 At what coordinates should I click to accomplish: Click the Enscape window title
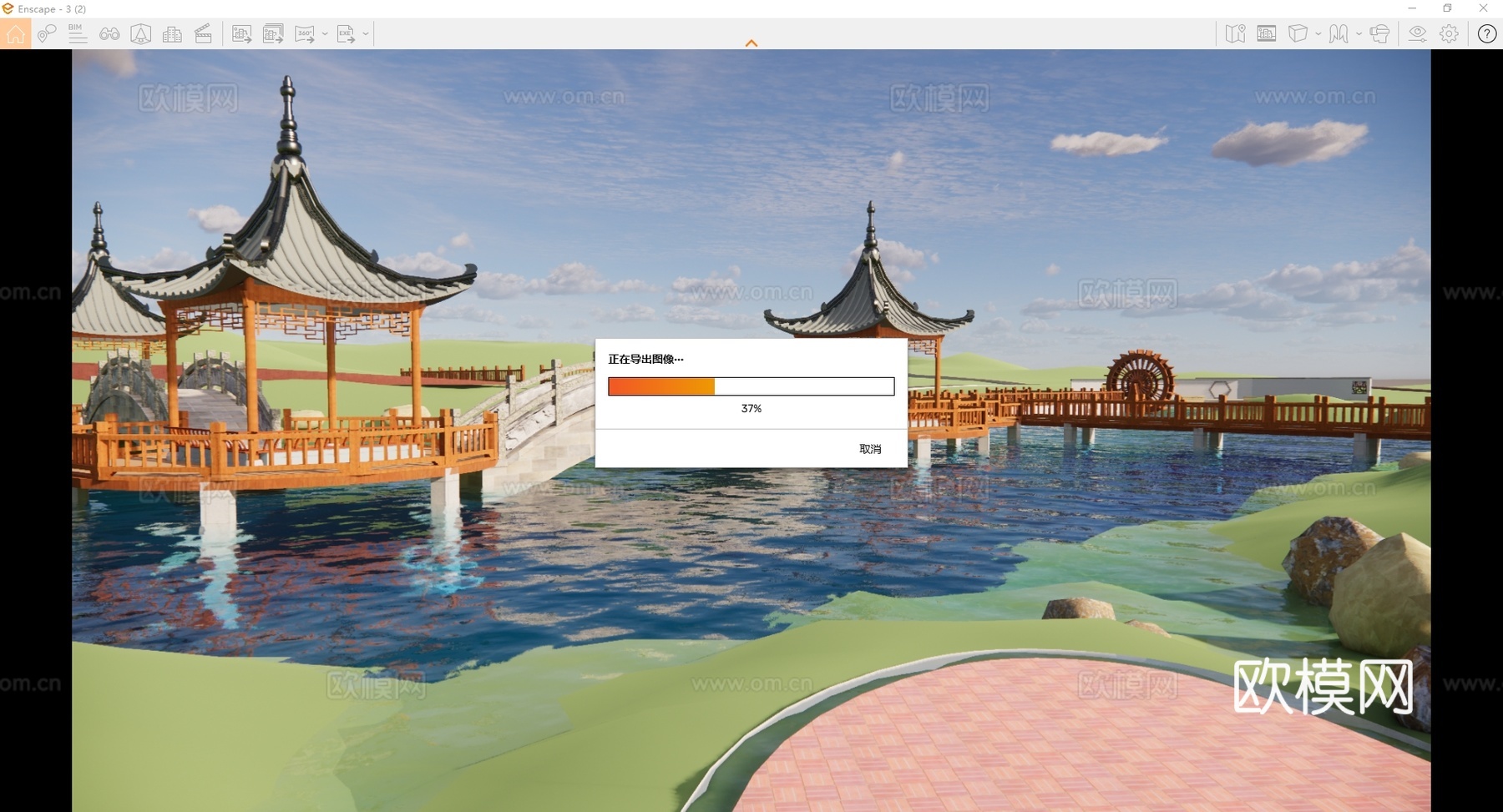point(52,9)
